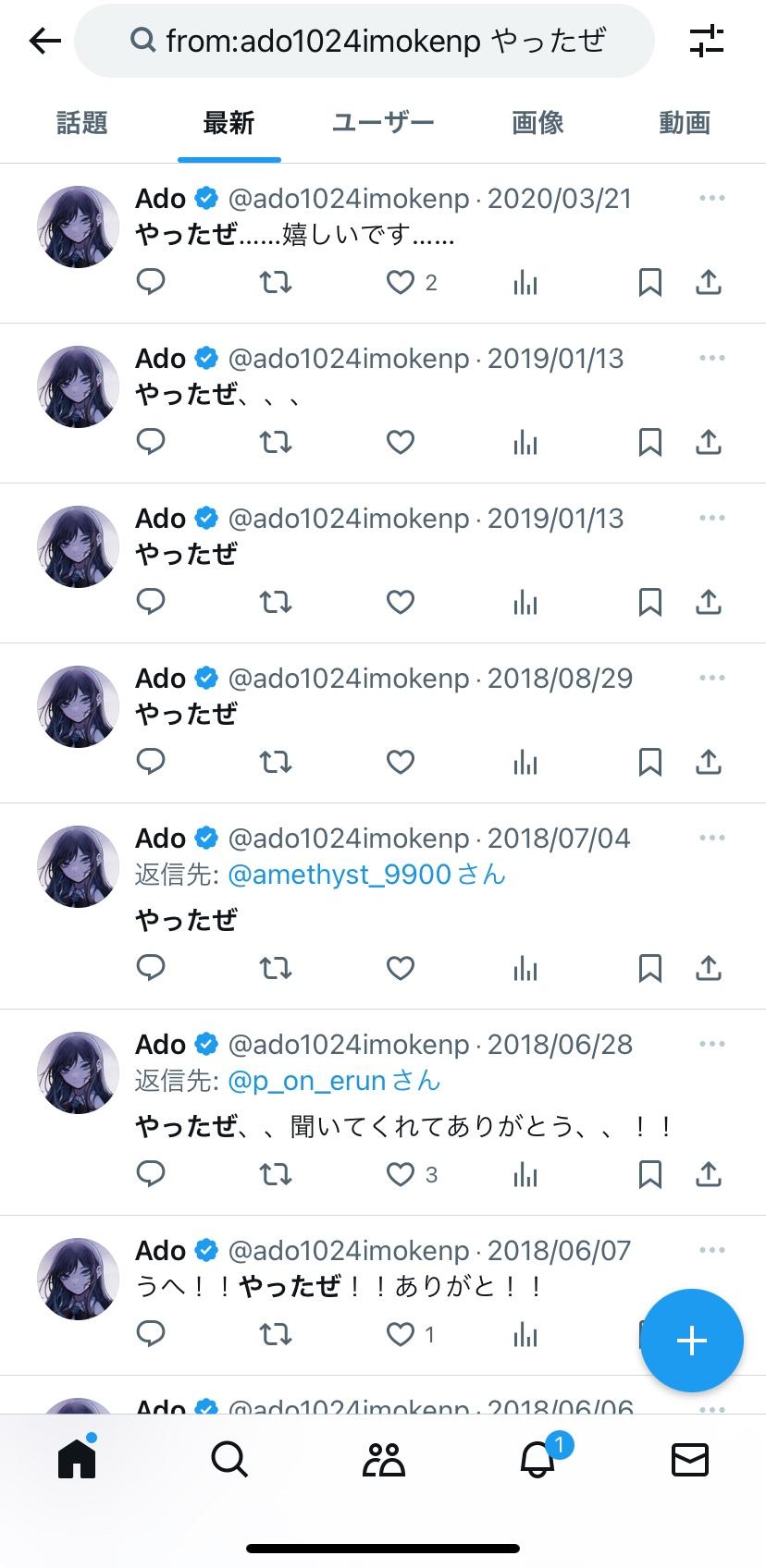Open direct messages envelope icon
The width and height of the screenshot is (766, 1568).
689,1460
